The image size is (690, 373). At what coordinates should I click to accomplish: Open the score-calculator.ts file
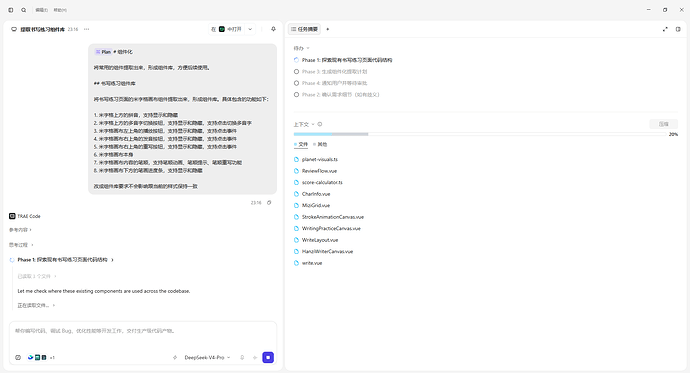tap(322, 182)
